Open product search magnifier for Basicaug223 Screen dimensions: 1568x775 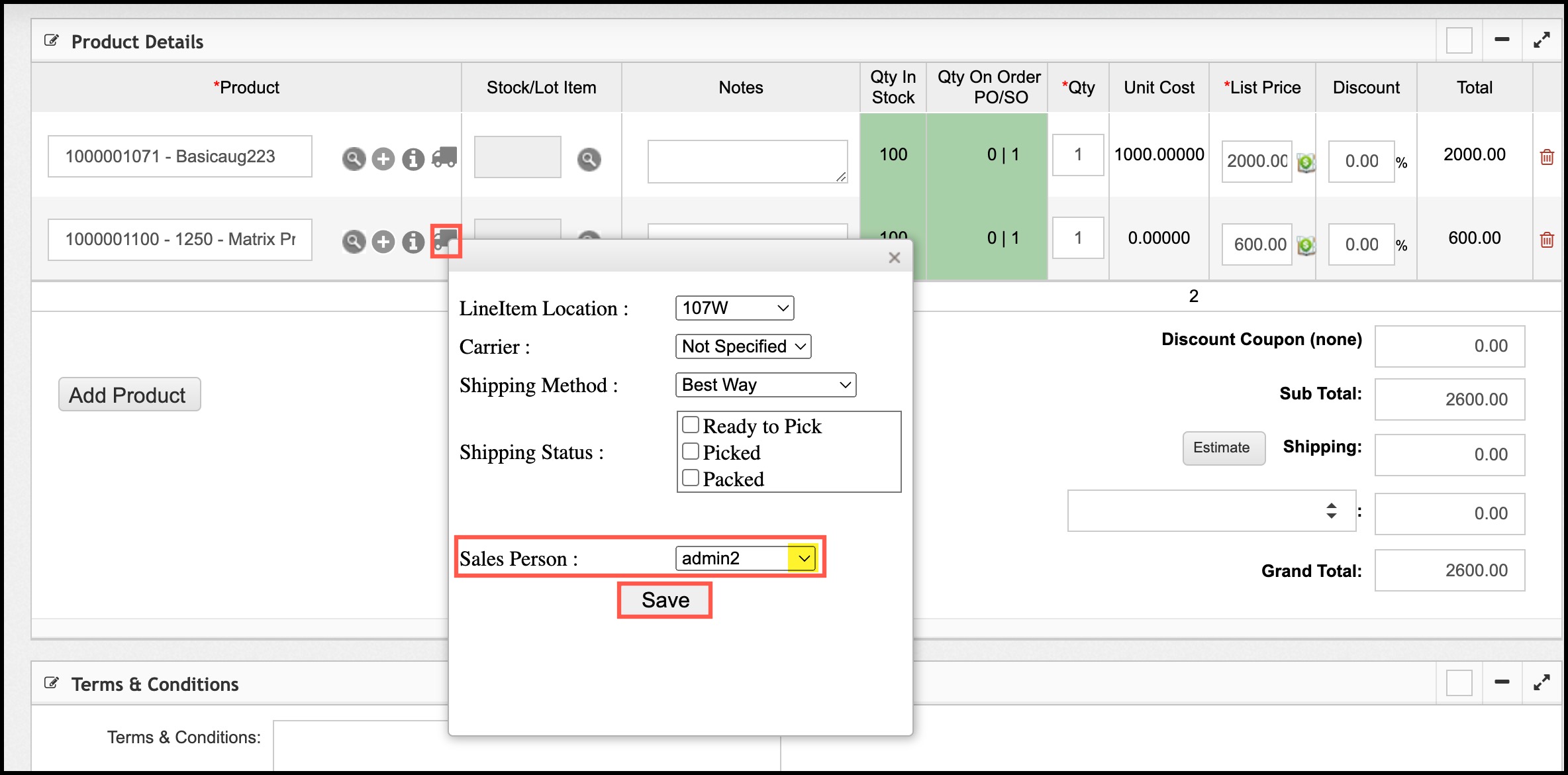(354, 159)
